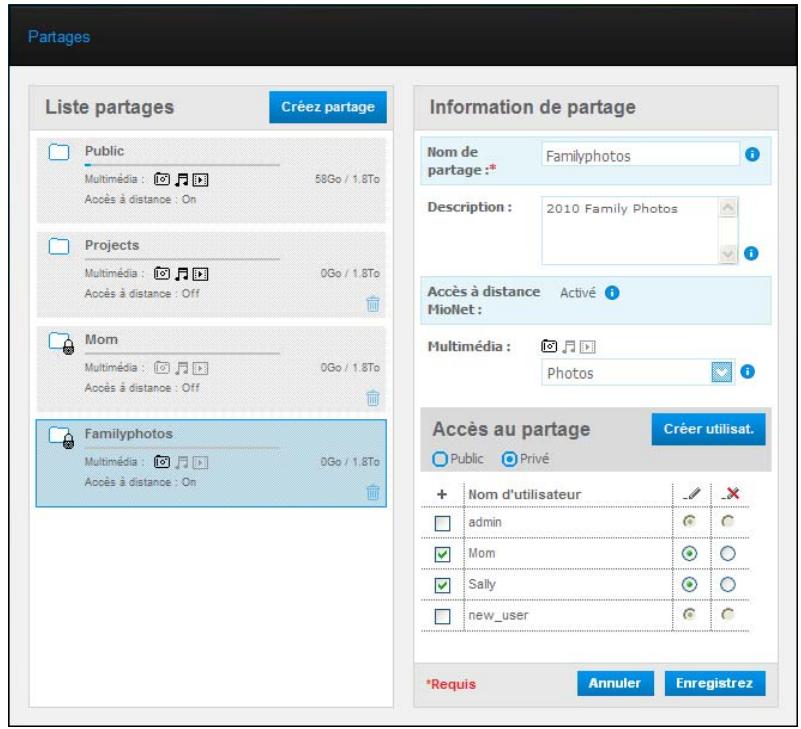
Task: Click the video media icon in Familyphotos list row
Action: click(200, 463)
